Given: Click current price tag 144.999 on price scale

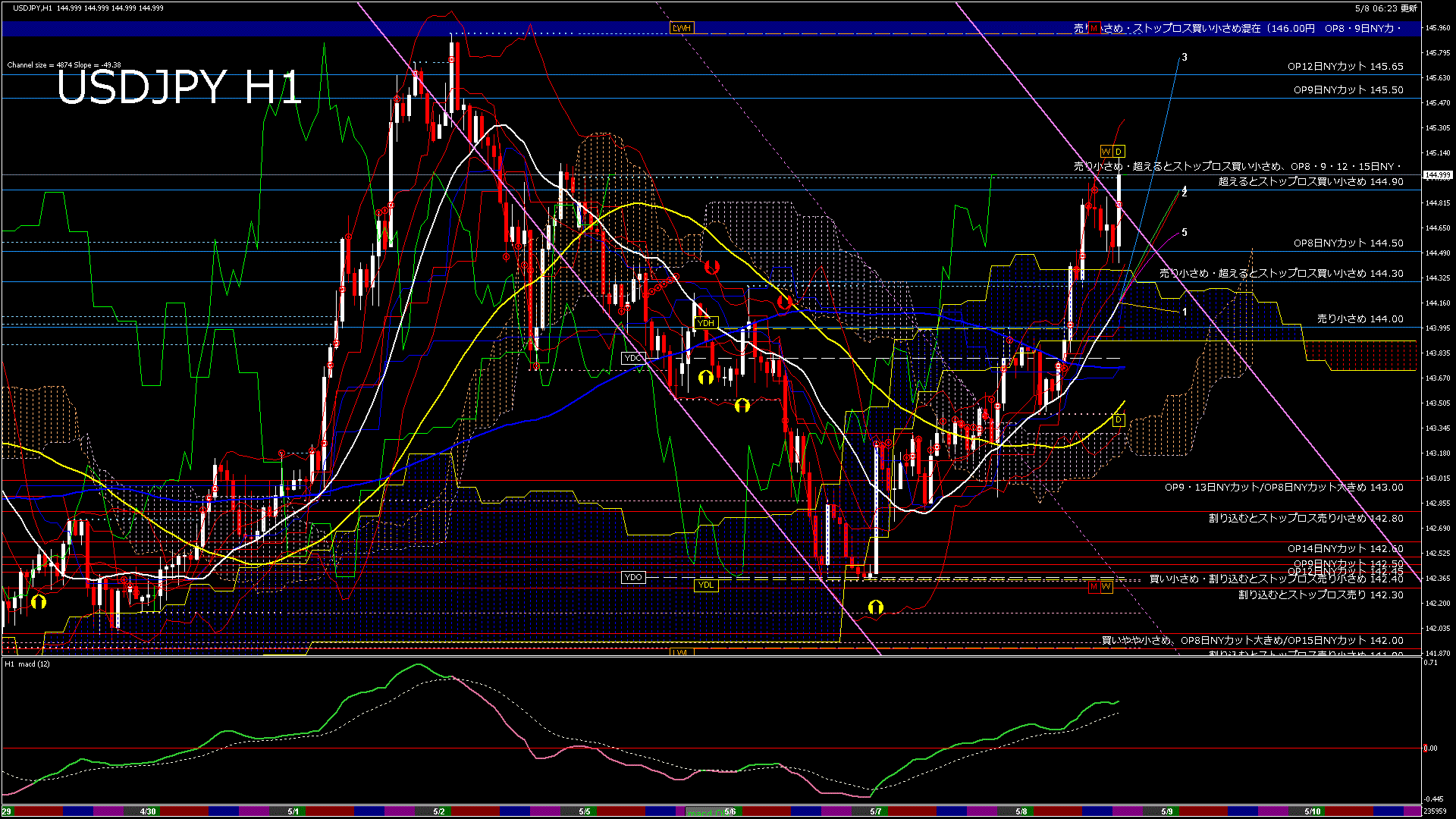Looking at the screenshot, I should [x=1438, y=175].
